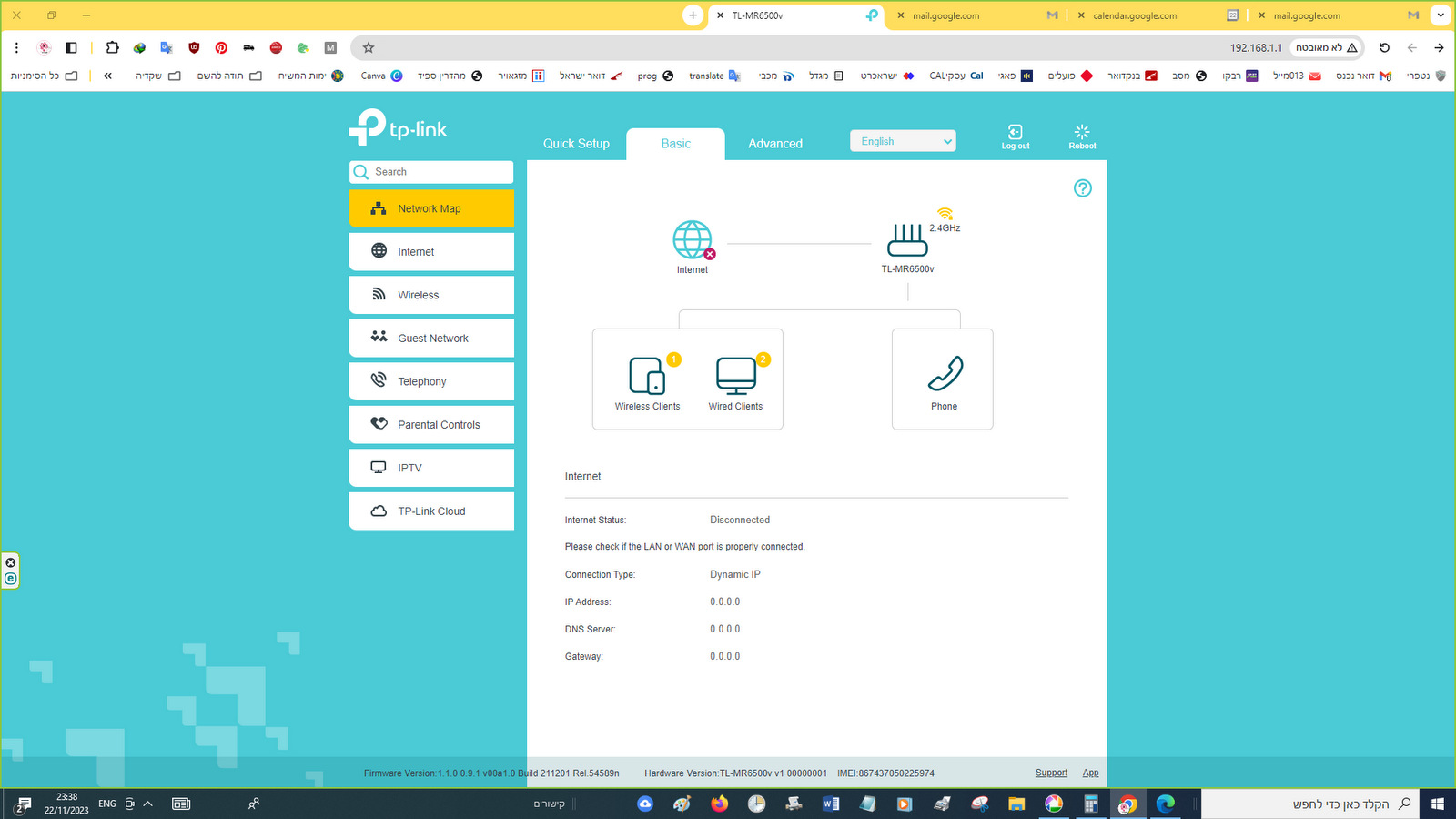Open TP-Link Cloud in sidebar
Viewport: 1456px width, 819px height.
point(431,511)
